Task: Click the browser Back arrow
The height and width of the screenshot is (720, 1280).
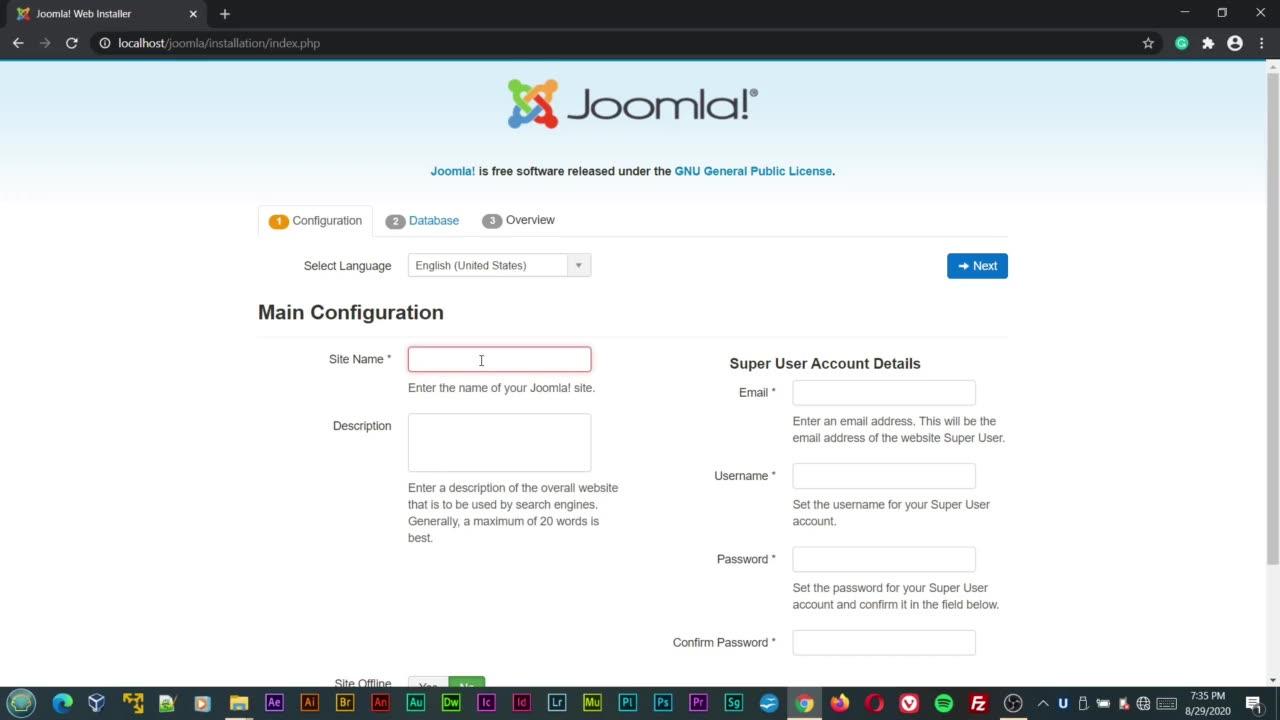Action: [18, 43]
